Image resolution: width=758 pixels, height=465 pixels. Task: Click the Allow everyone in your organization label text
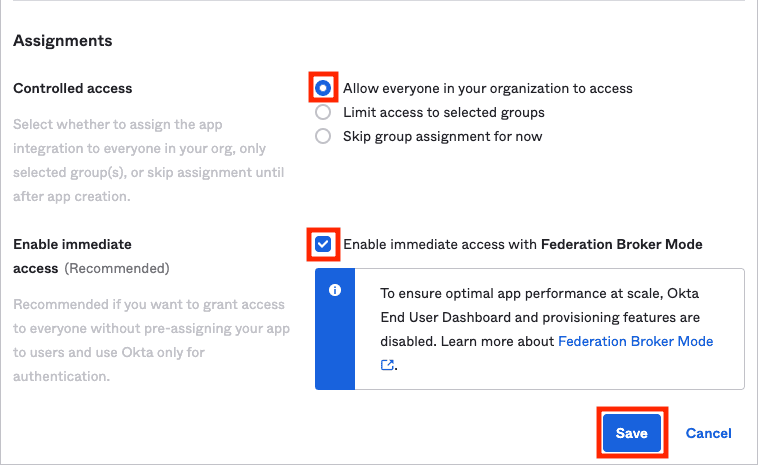click(488, 88)
